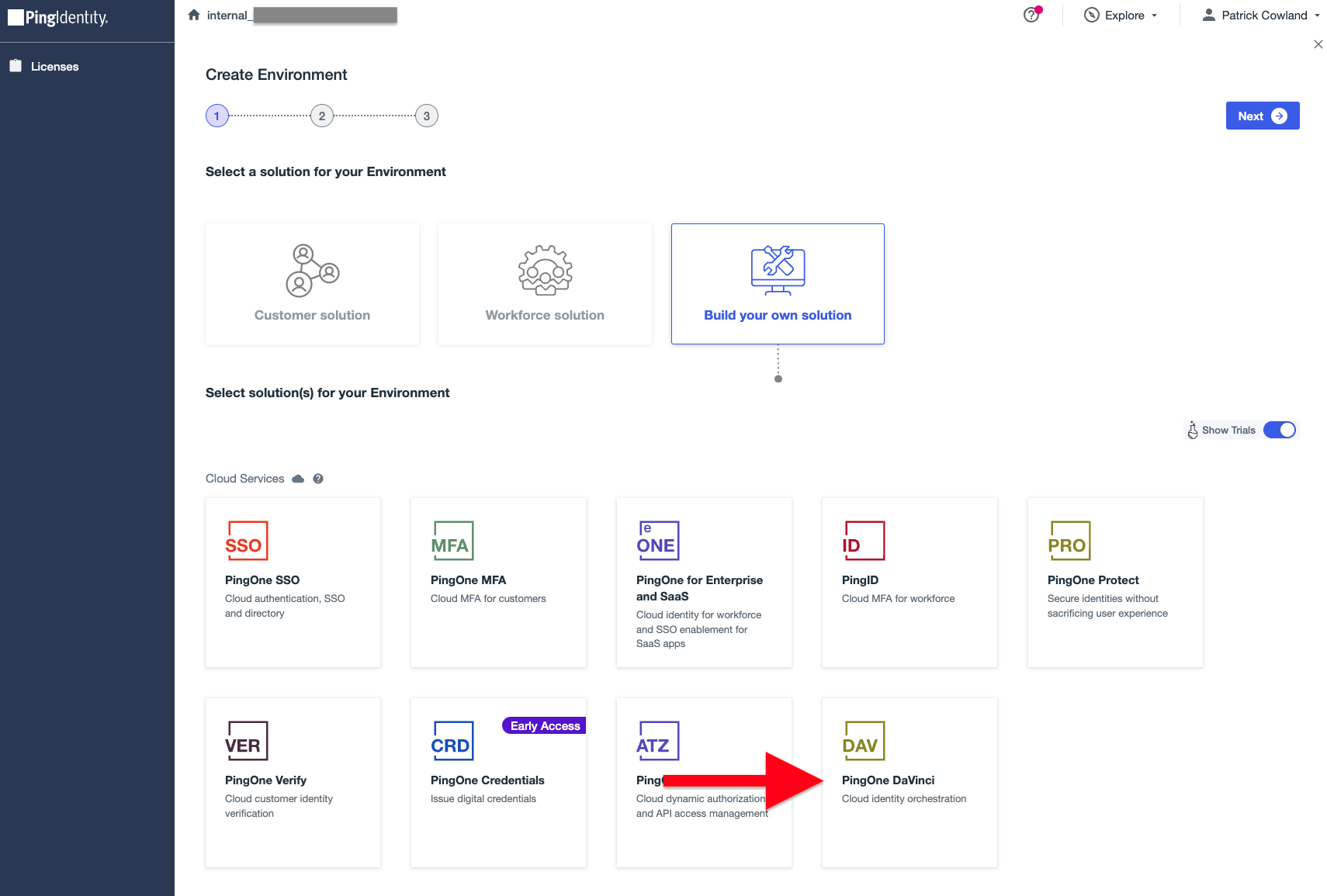Screen dimensions: 1327x896
Task: Click the PRO logo icon
Action: click(x=1069, y=541)
